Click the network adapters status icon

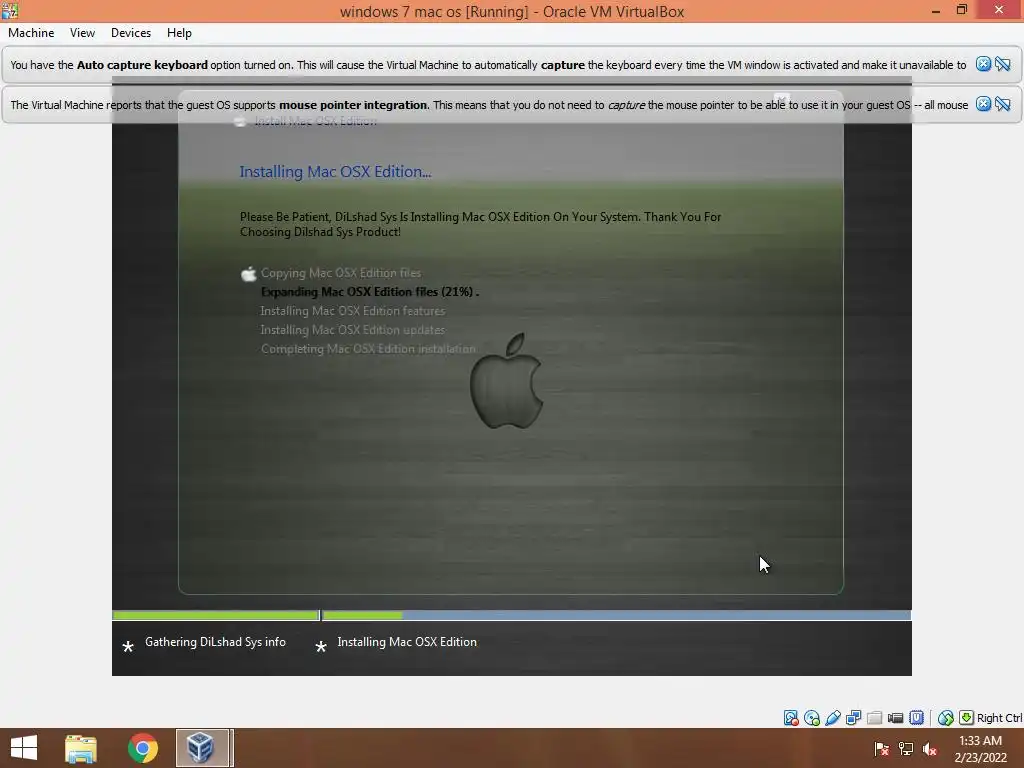854,718
